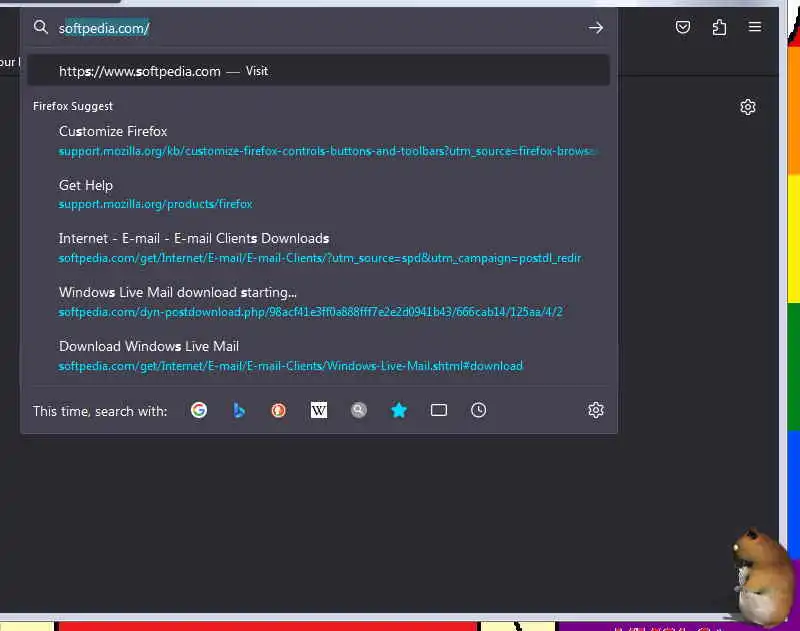The image size is (800, 631).
Task: Search in History clock icon
Action: tap(479, 410)
